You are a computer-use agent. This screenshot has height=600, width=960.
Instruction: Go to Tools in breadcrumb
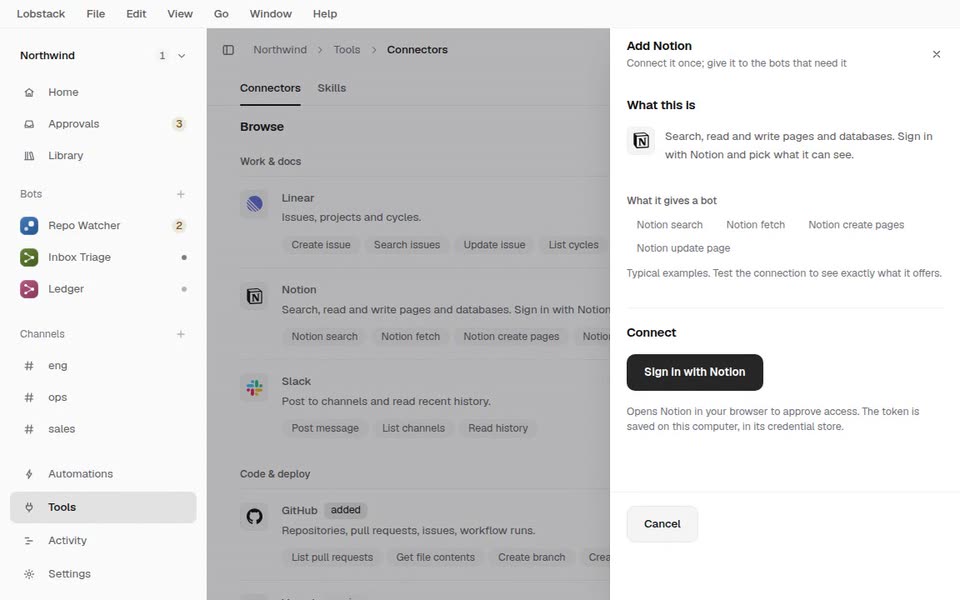[x=347, y=50]
